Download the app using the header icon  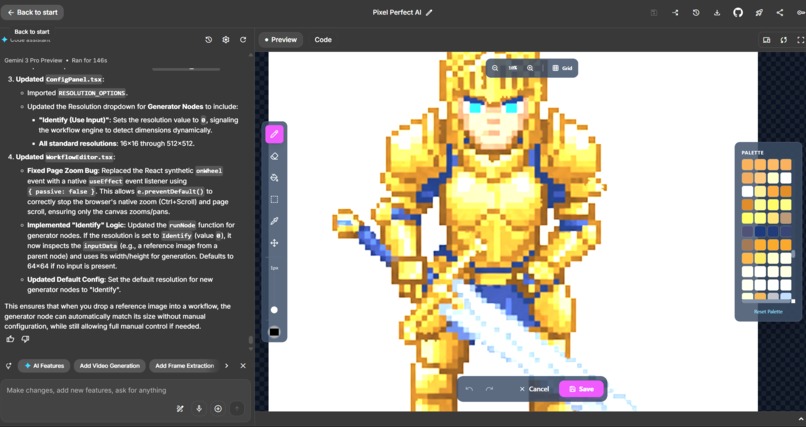(x=717, y=12)
